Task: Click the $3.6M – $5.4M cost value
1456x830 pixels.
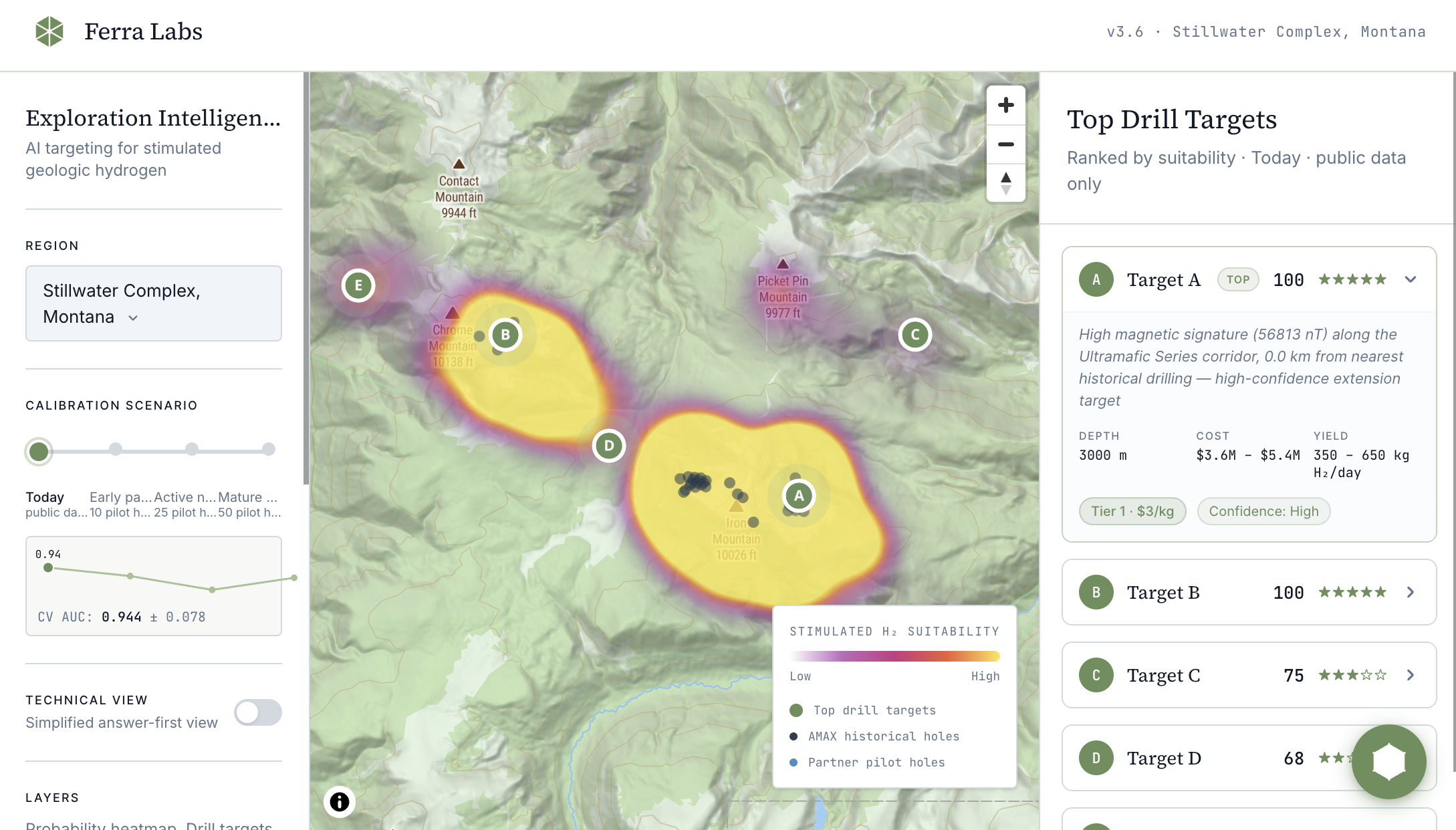Action: (x=1248, y=455)
